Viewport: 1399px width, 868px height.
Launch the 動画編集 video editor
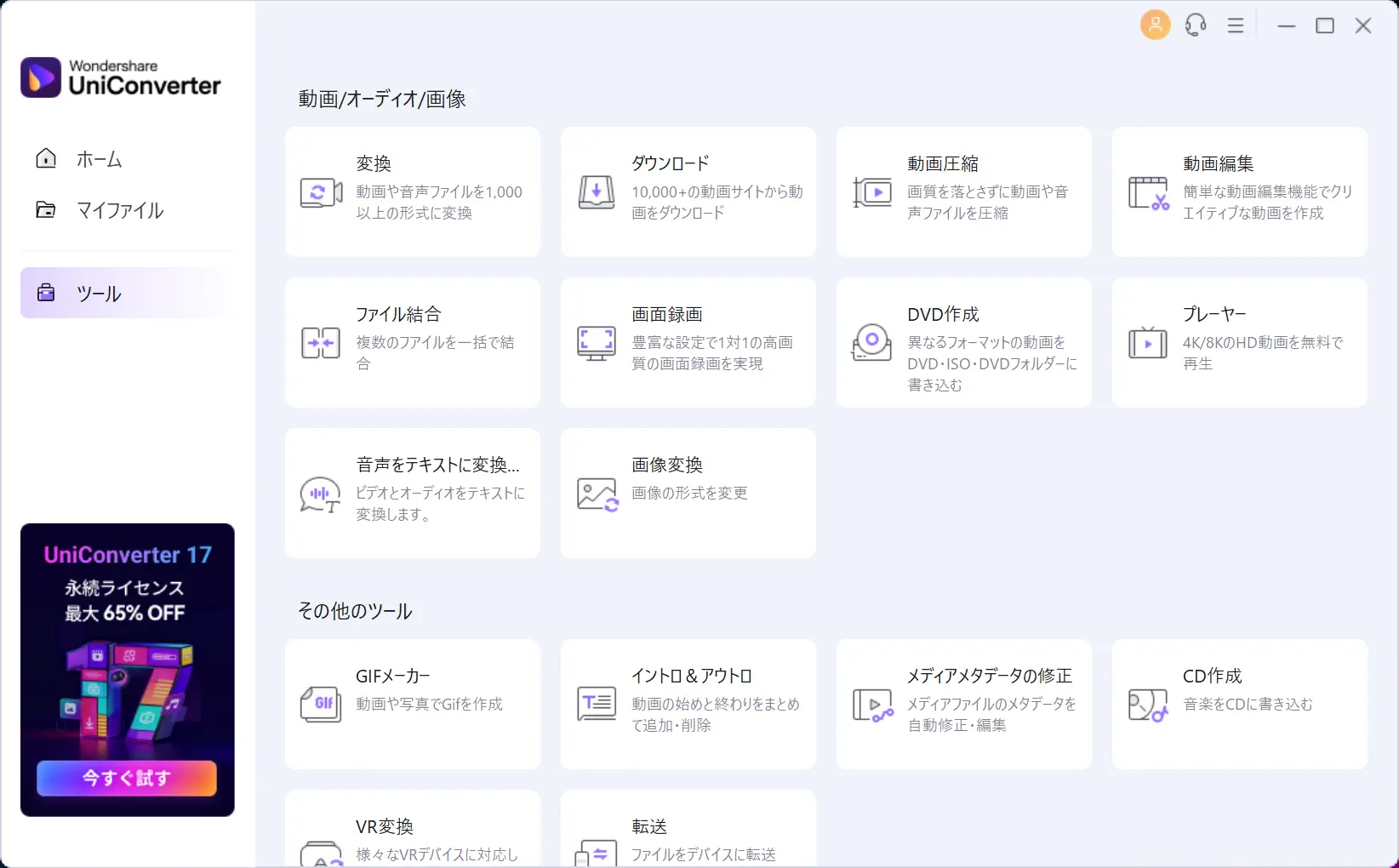point(1239,191)
